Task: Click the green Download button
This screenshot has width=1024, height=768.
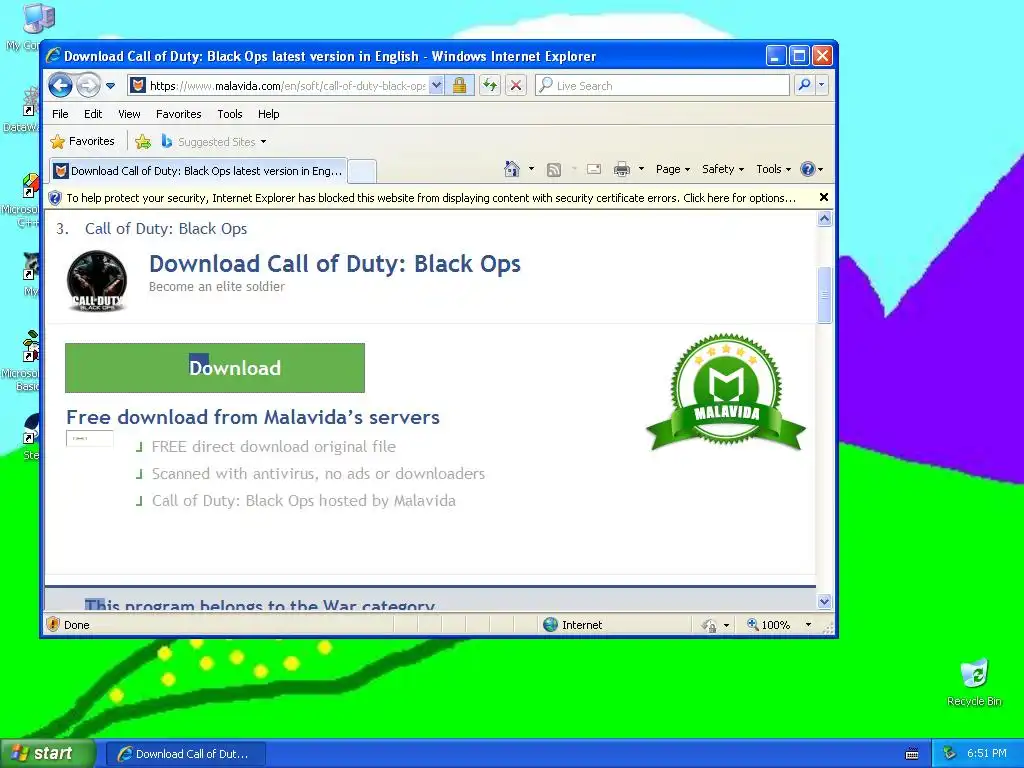Action: pos(215,368)
